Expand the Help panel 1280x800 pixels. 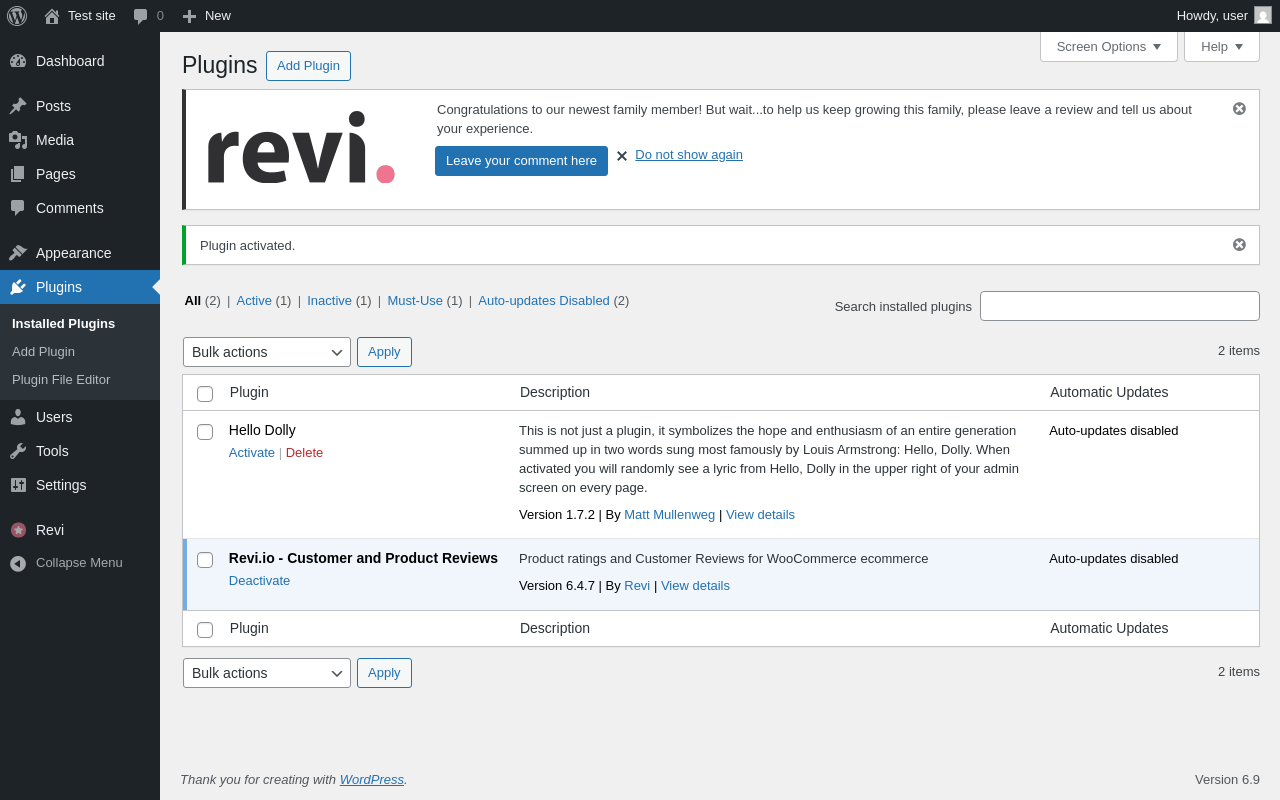(1222, 46)
